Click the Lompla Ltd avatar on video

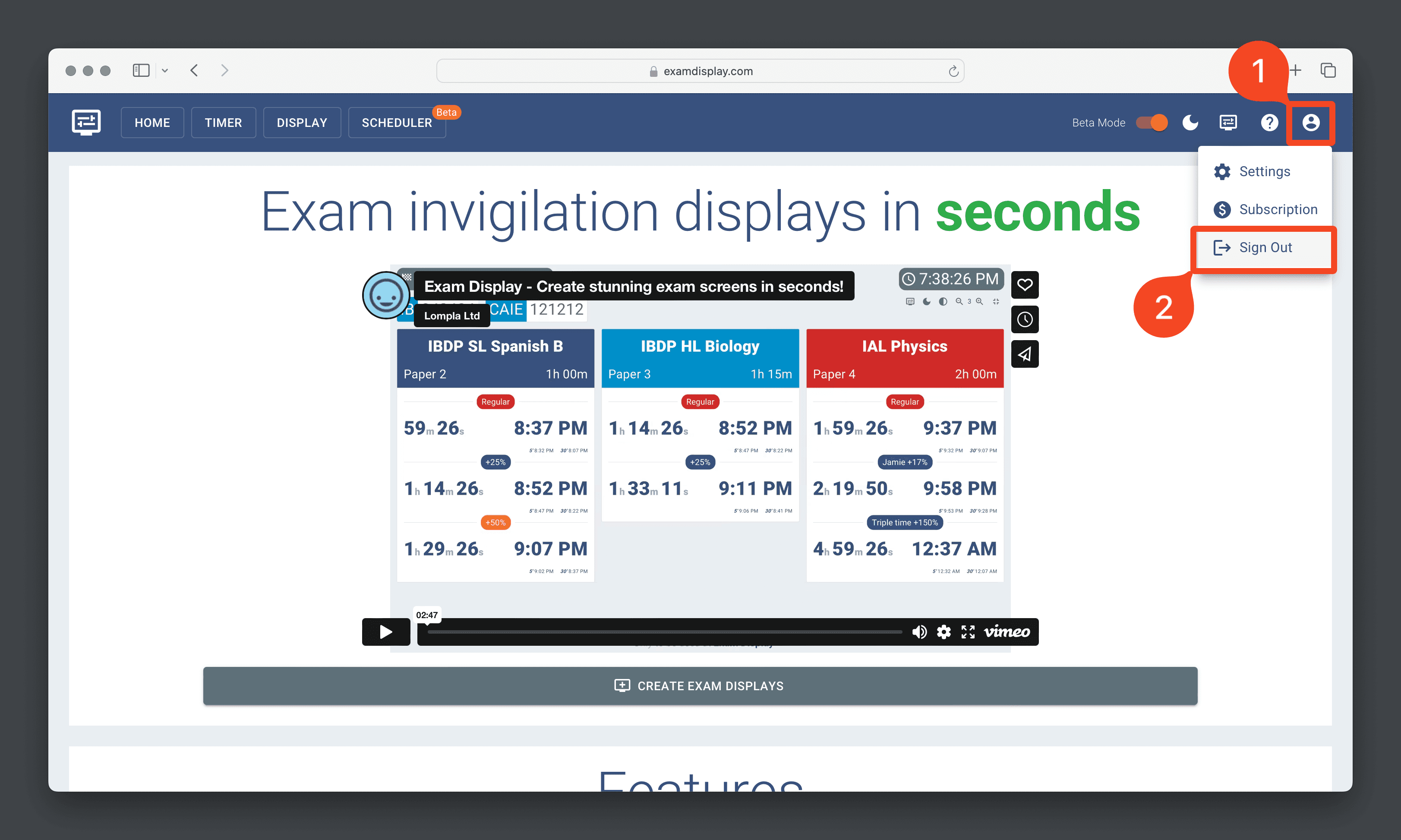pos(386,296)
